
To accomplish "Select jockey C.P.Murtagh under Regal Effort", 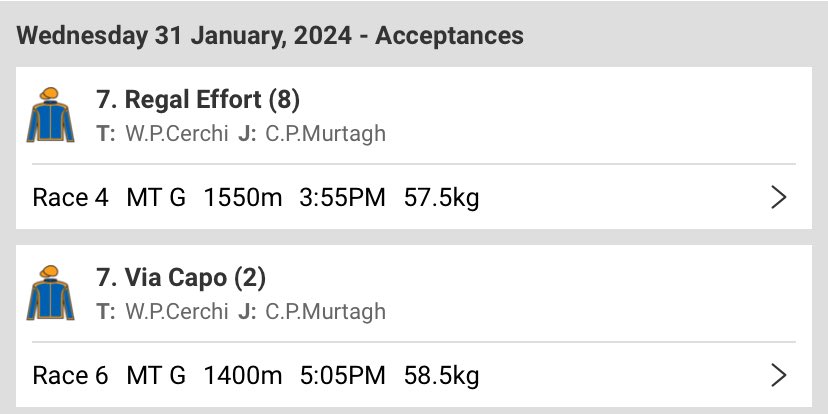I will click(325, 134).
